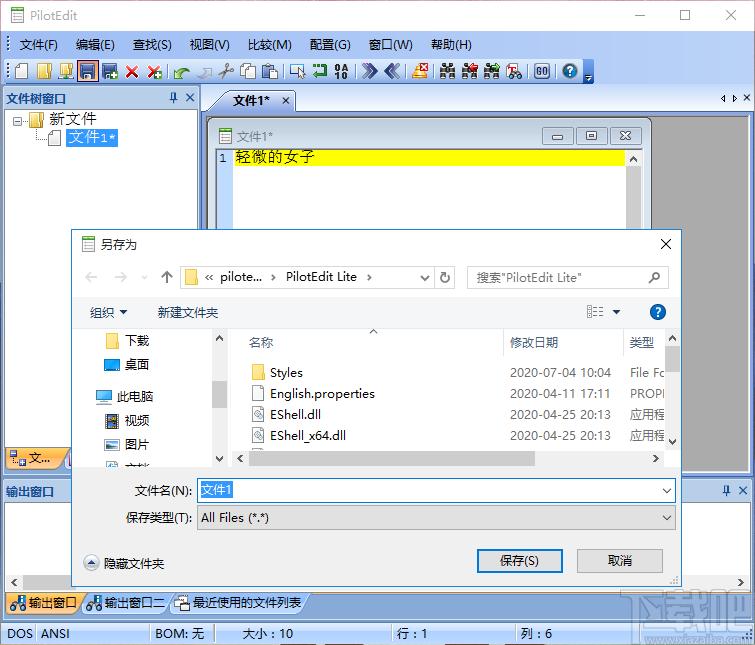Select 文件1* in the file tree

(92, 138)
